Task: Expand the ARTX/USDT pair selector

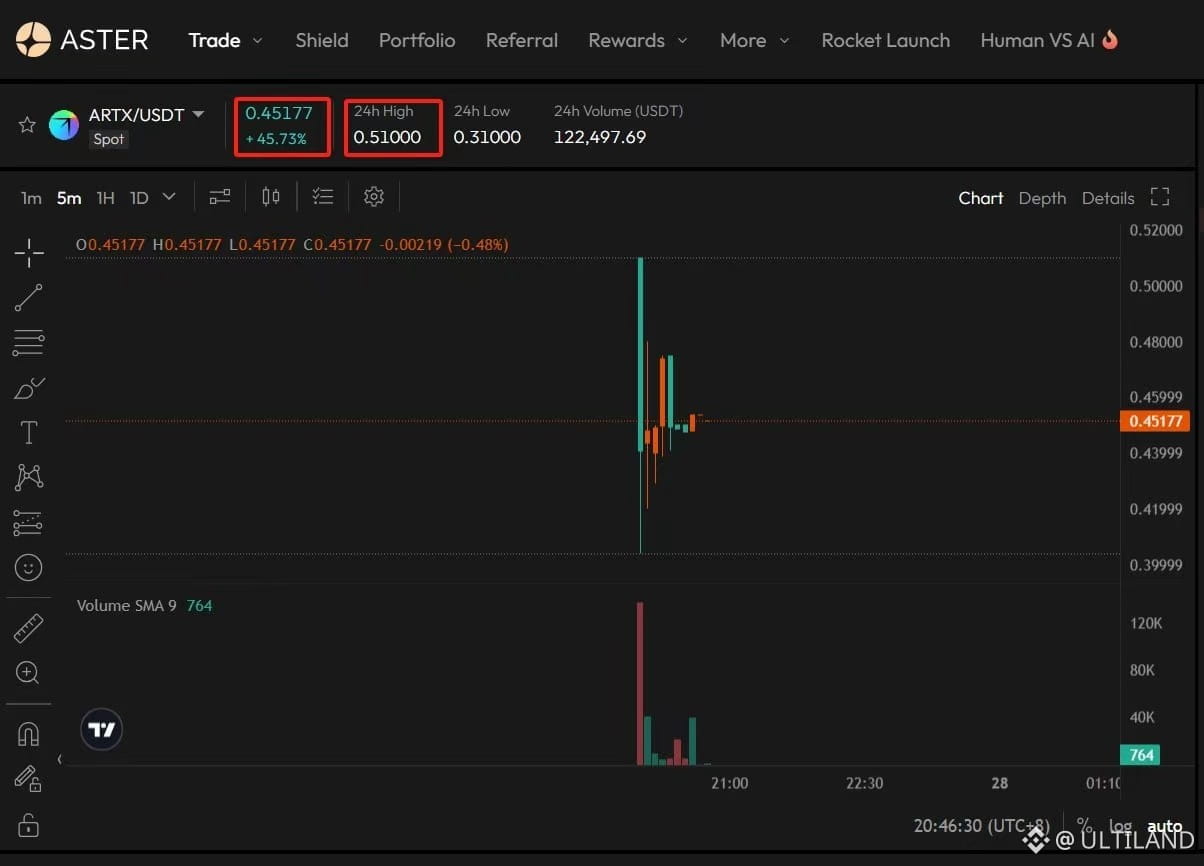Action: point(198,114)
